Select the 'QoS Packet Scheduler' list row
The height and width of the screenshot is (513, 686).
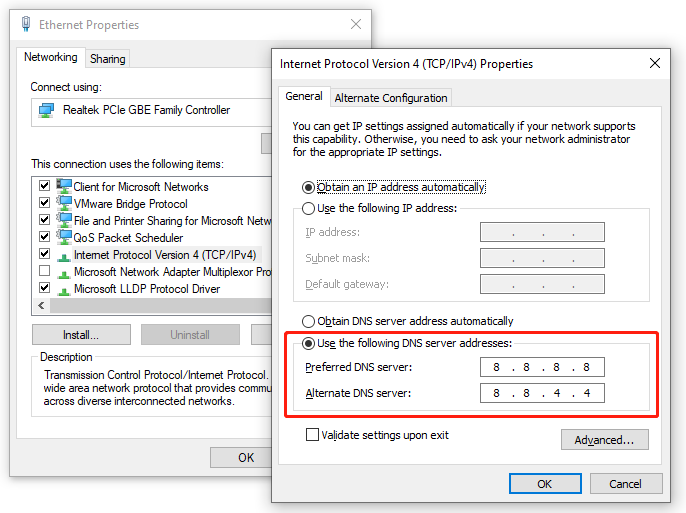[x=128, y=238]
